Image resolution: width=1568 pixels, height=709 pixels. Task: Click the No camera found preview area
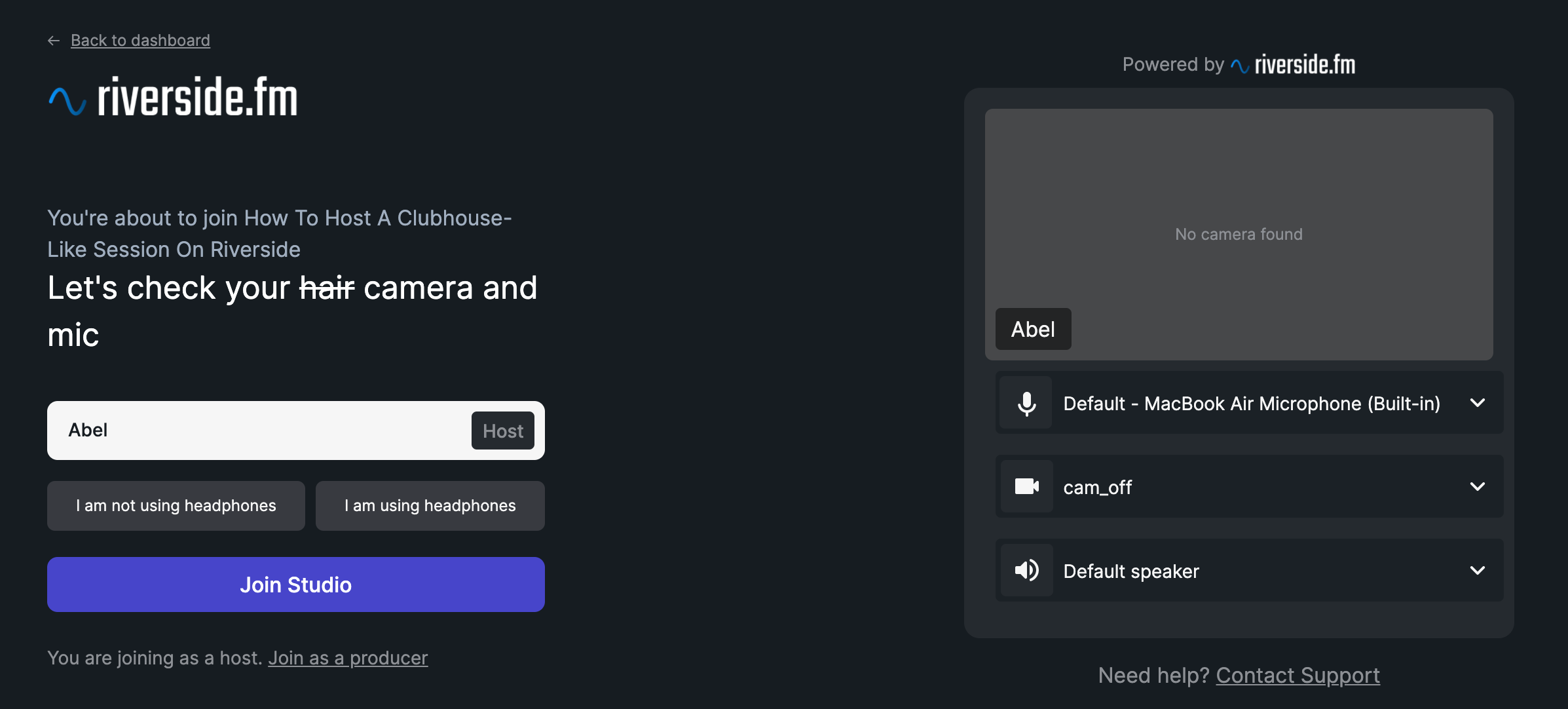pyautogui.click(x=1239, y=234)
